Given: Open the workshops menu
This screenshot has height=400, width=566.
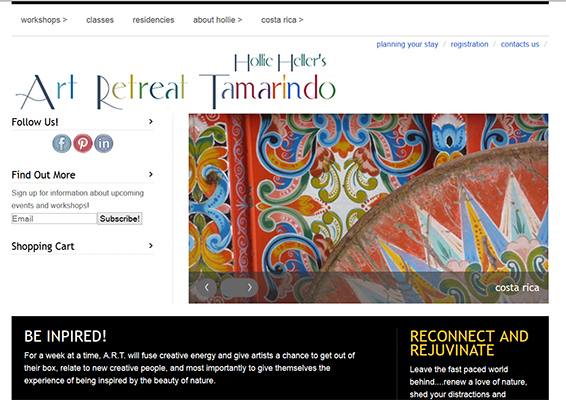Looking at the screenshot, I should tap(44, 20).
